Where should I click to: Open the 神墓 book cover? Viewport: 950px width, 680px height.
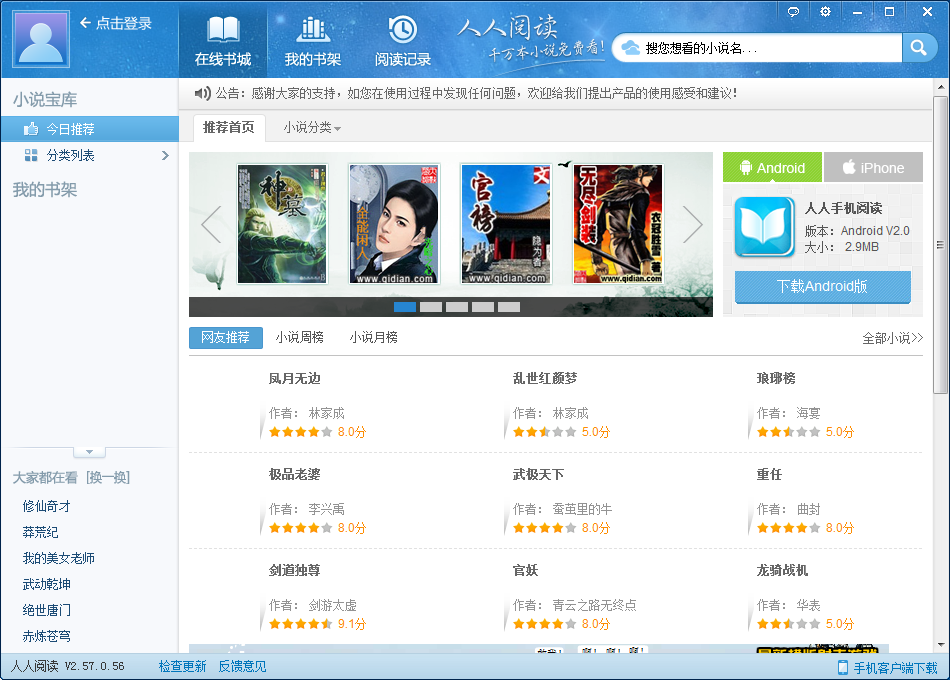(x=282, y=224)
